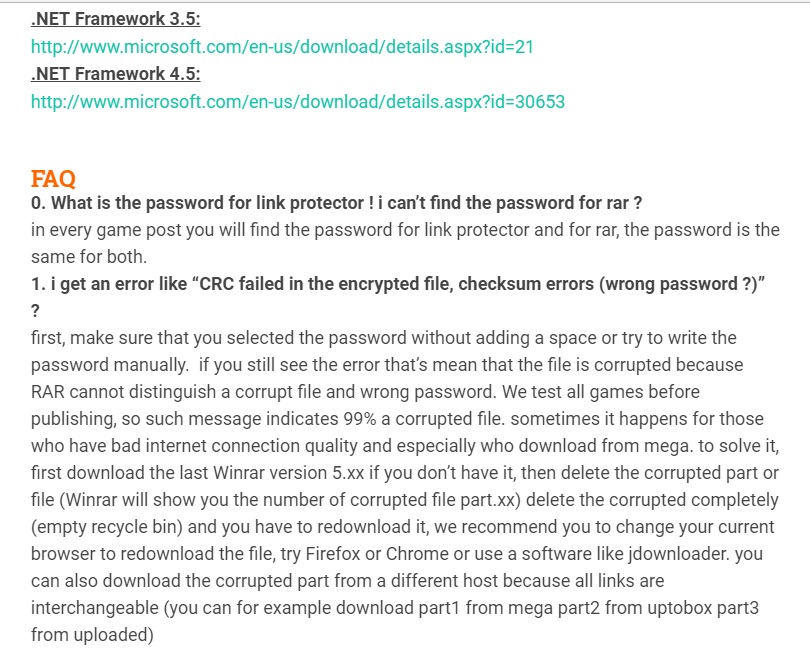The width and height of the screenshot is (810, 651).
Task: Click the line beginning "in every game post"
Action: coord(405,230)
